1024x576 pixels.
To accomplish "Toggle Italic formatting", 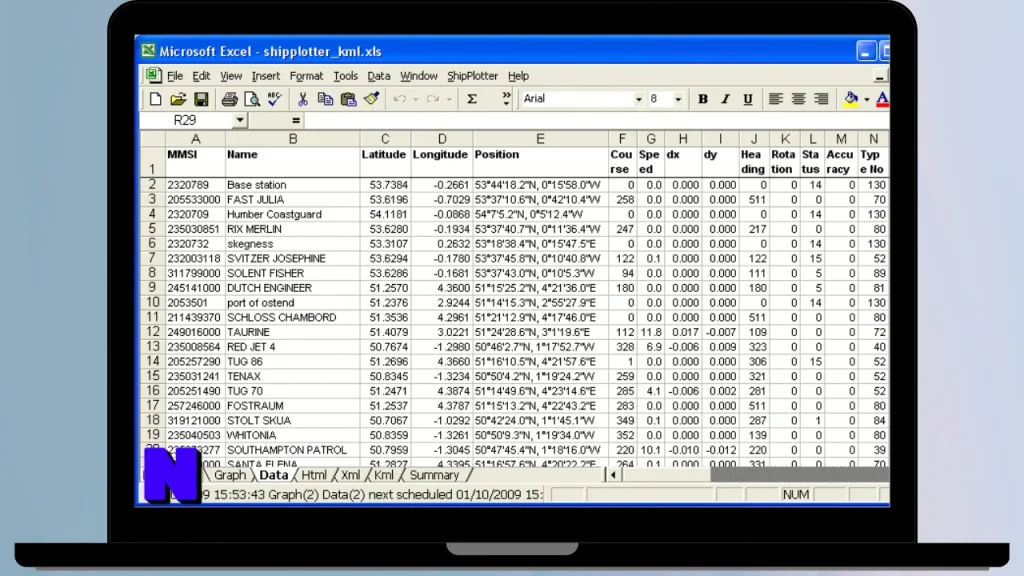I will coord(725,99).
